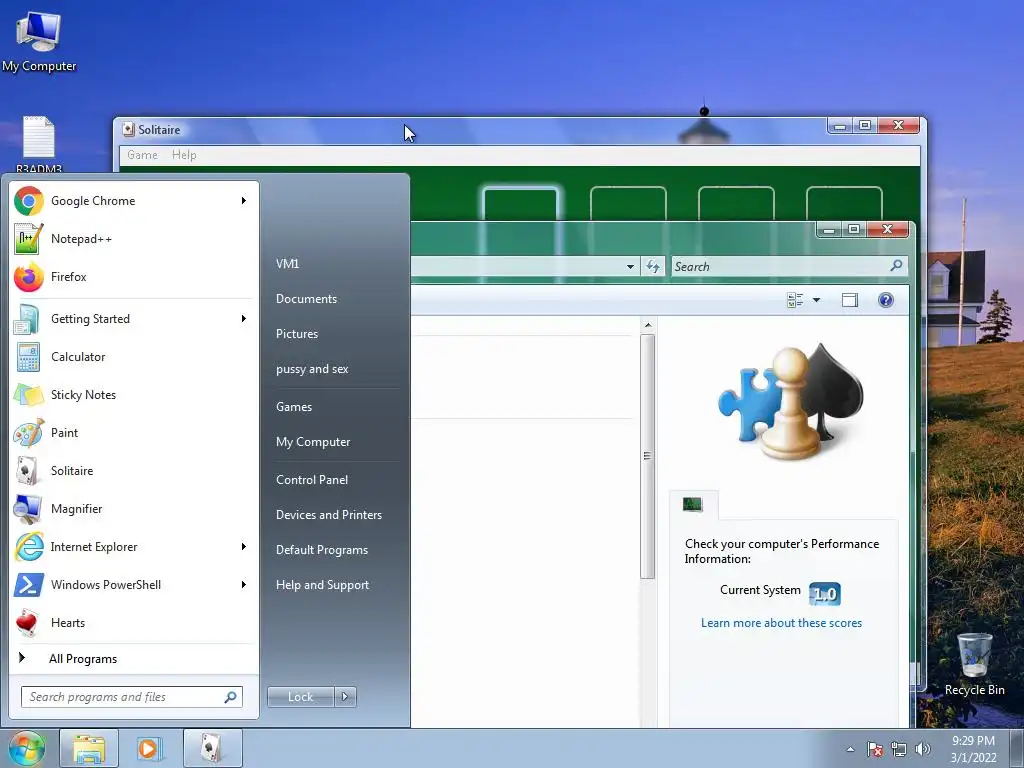This screenshot has width=1024, height=768.
Task: Click the scrollbar up arrow in Games Explorer
Action: tap(648, 325)
